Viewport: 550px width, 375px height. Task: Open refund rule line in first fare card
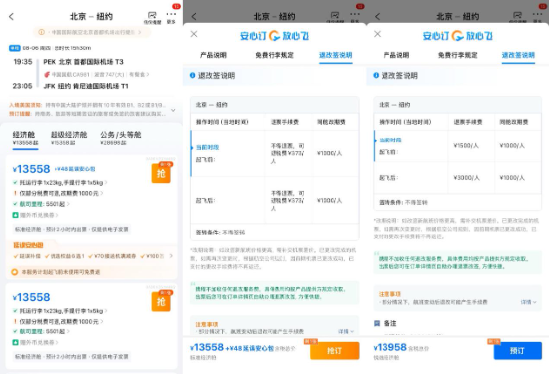58,193
